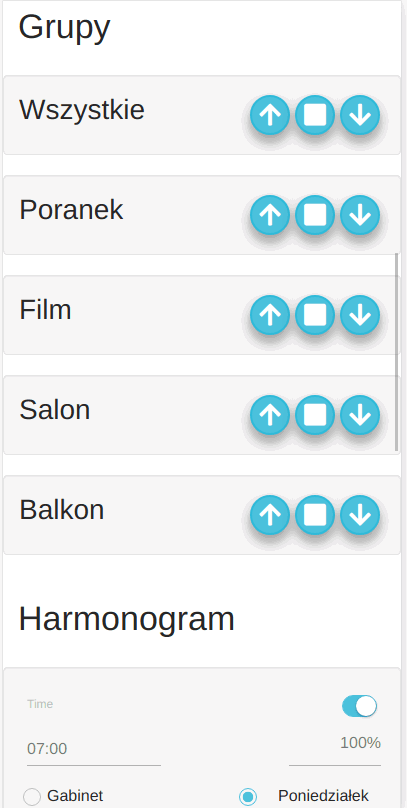Lower the Balkon group blinds
The width and height of the screenshot is (407, 808).
[360, 515]
